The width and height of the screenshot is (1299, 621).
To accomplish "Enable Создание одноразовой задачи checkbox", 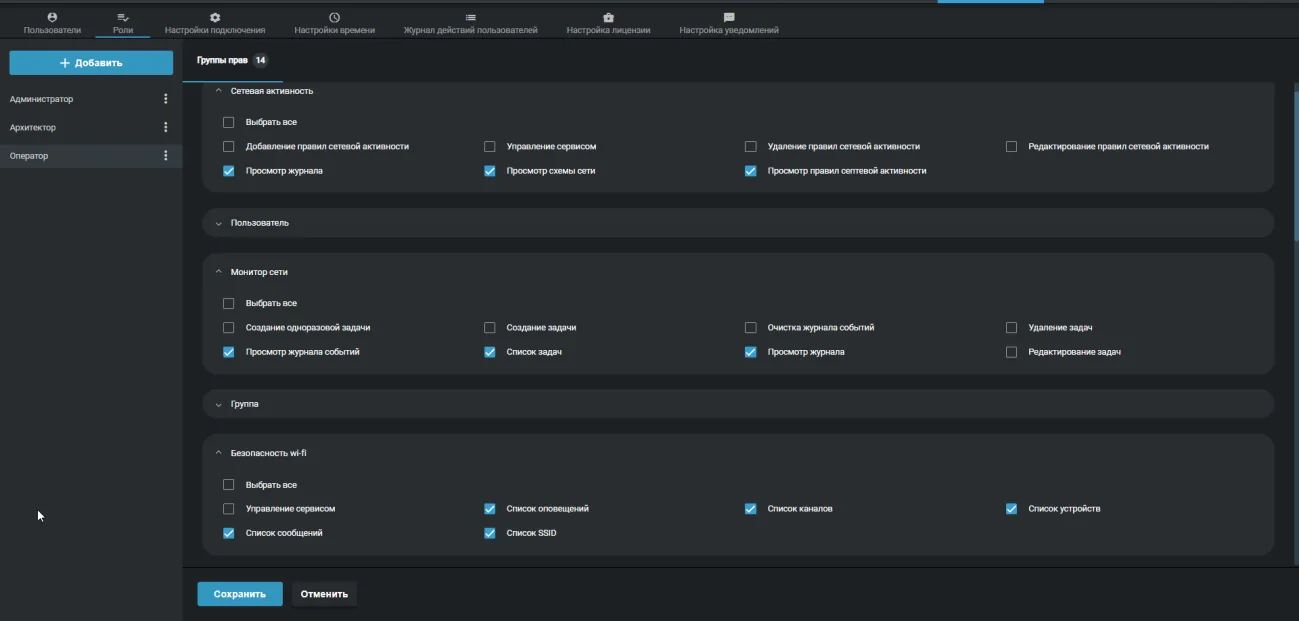I will [229, 328].
